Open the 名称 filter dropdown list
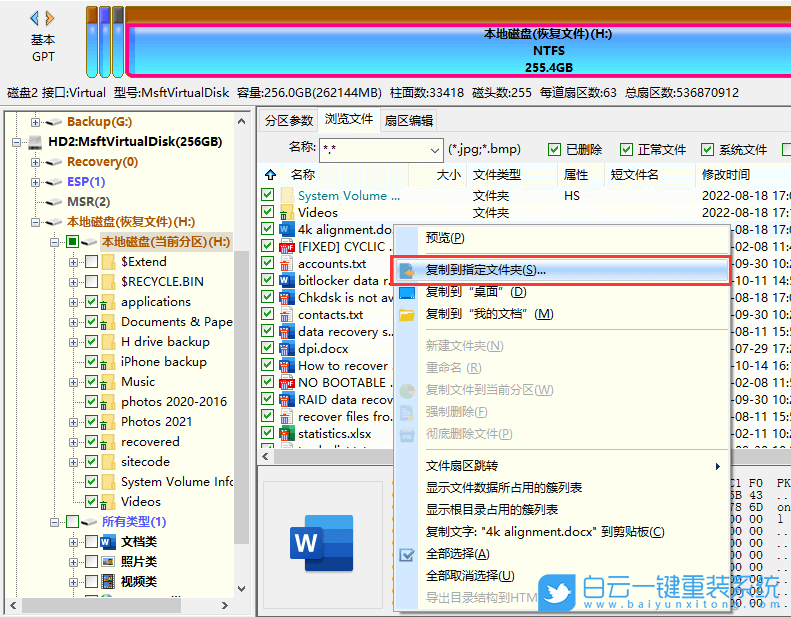This screenshot has width=791, height=617. tap(434, 150)
